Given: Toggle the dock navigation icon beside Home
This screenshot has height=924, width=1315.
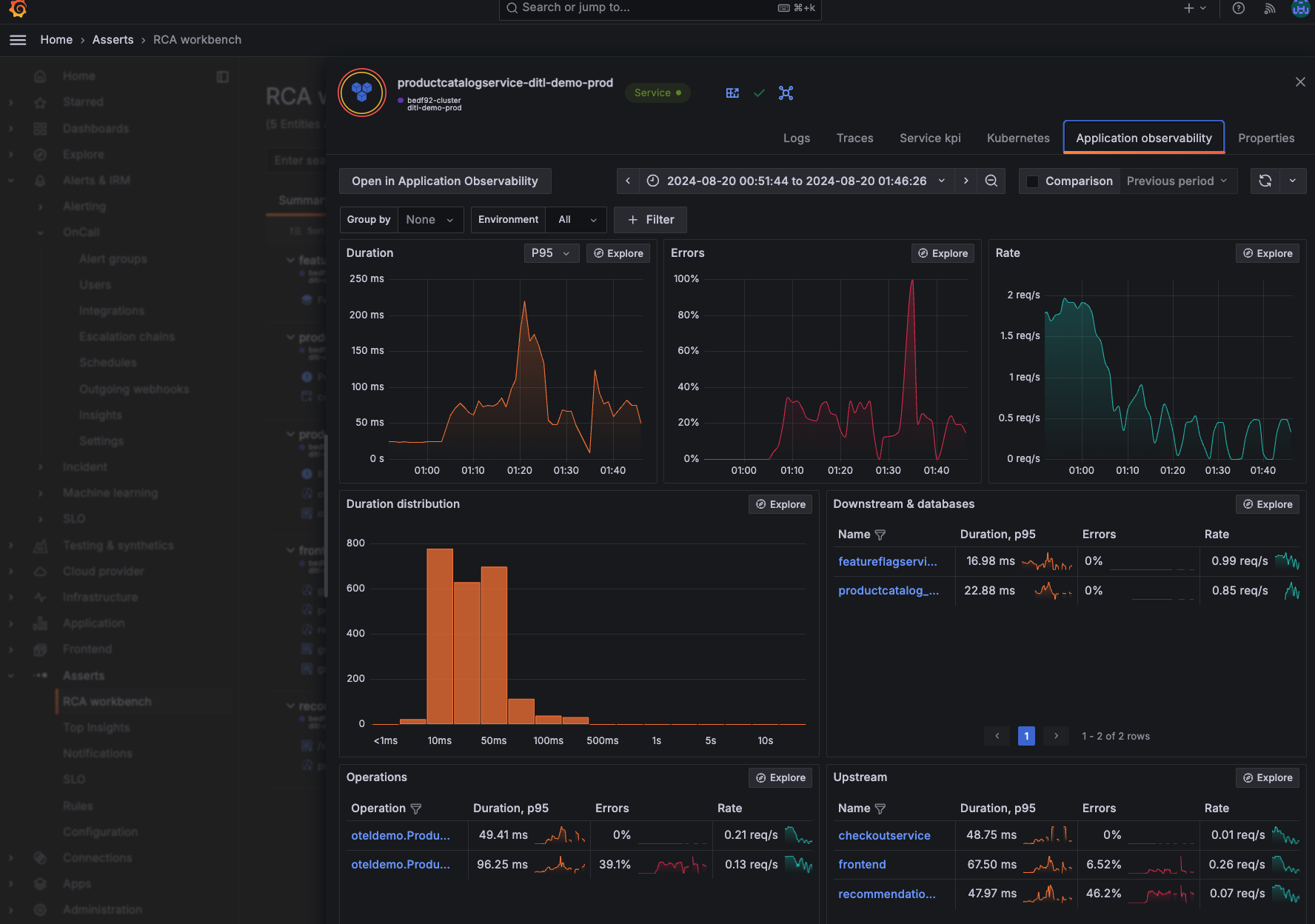Looking at the screenshot, I should tap(224, 76).
